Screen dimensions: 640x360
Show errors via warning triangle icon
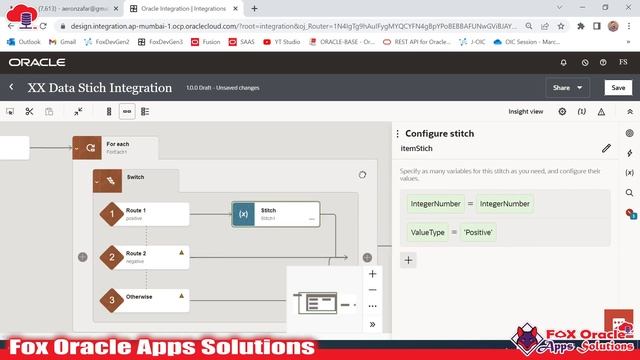pyautogui.click(x=601, y=111)
